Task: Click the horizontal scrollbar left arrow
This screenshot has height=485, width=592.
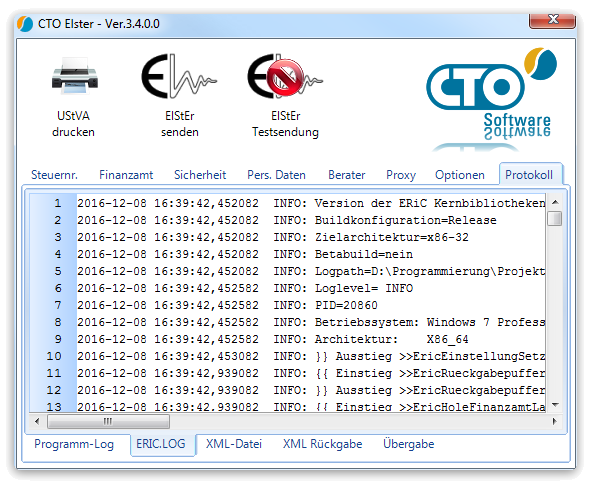Action: coord(37,422)
